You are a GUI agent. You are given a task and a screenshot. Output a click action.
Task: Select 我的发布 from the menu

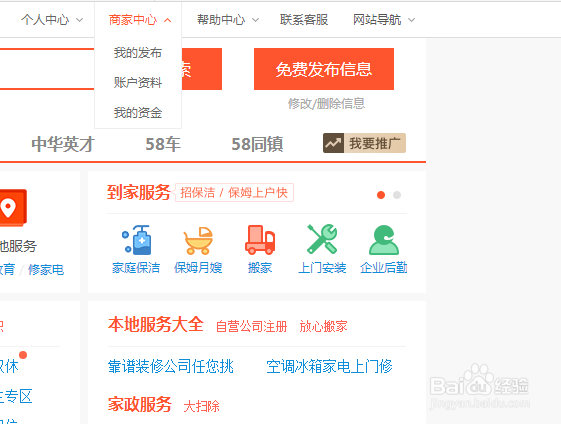(x=138, y=53)
